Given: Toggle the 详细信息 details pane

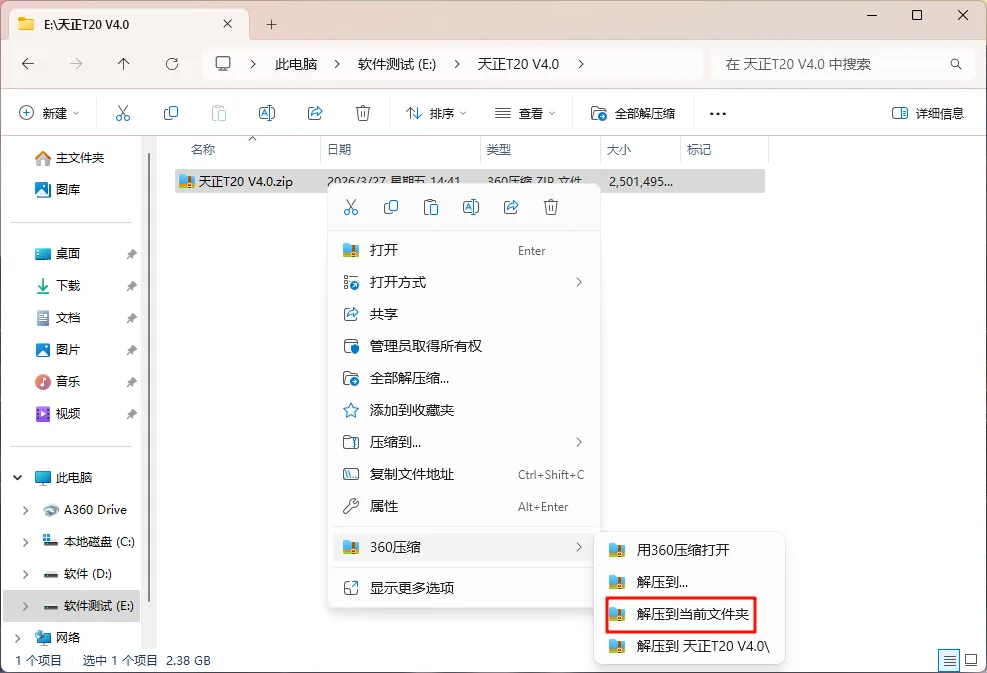Looking at the screenshot, I should click(x=928, y=113).
